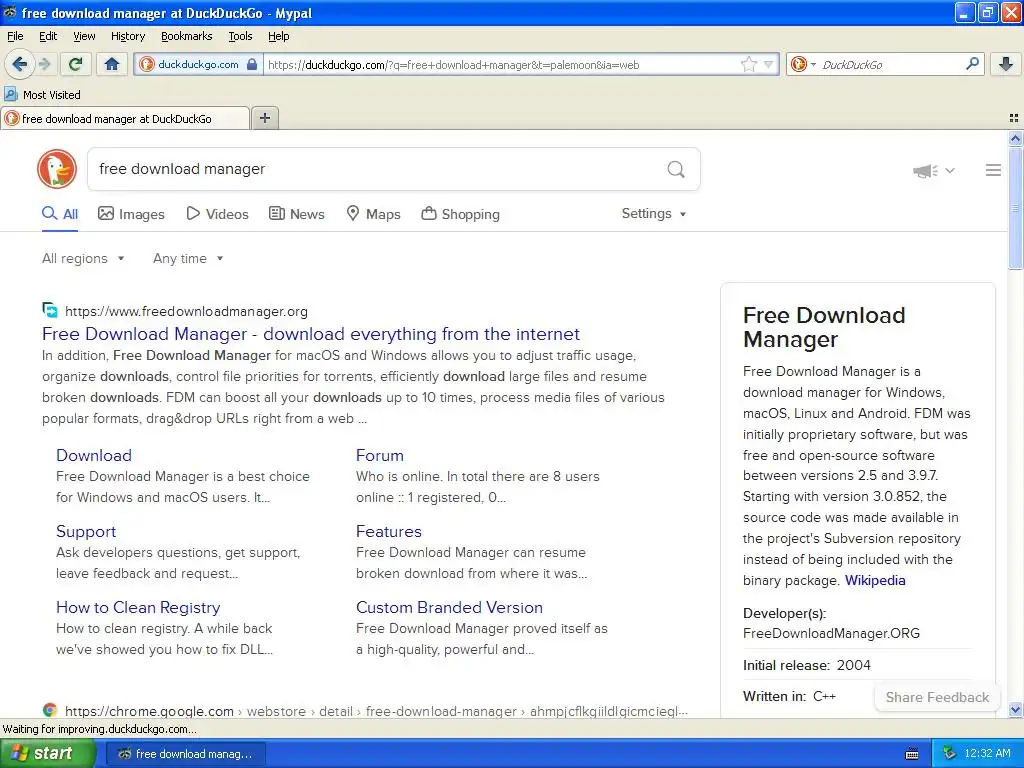This screenshot has height=768, width=1024.
Task: Open the DuckDuckGo hamburger side menu
Action: tap(993, 170)
